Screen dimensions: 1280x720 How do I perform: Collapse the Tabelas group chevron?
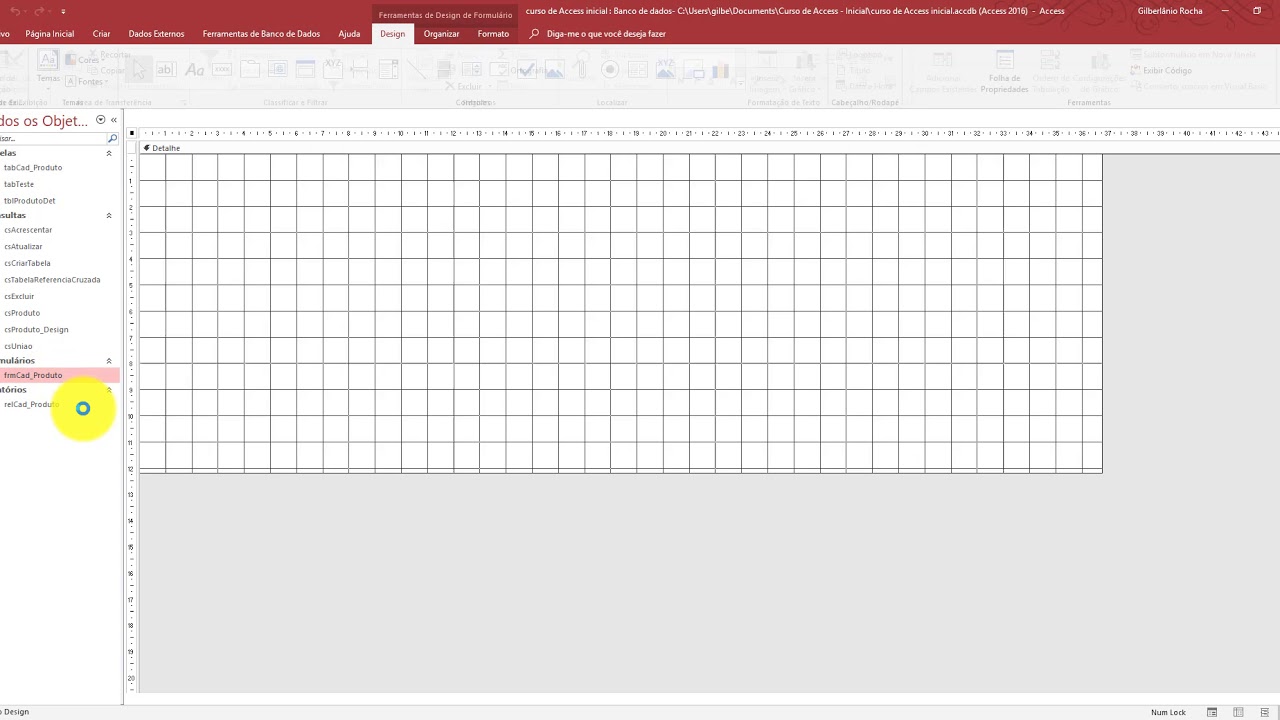109,153
